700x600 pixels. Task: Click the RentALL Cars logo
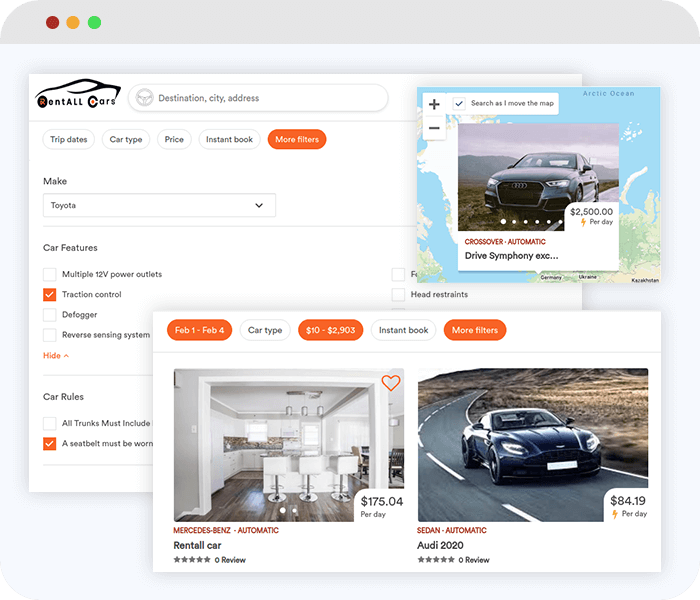(x=78, y=94)
